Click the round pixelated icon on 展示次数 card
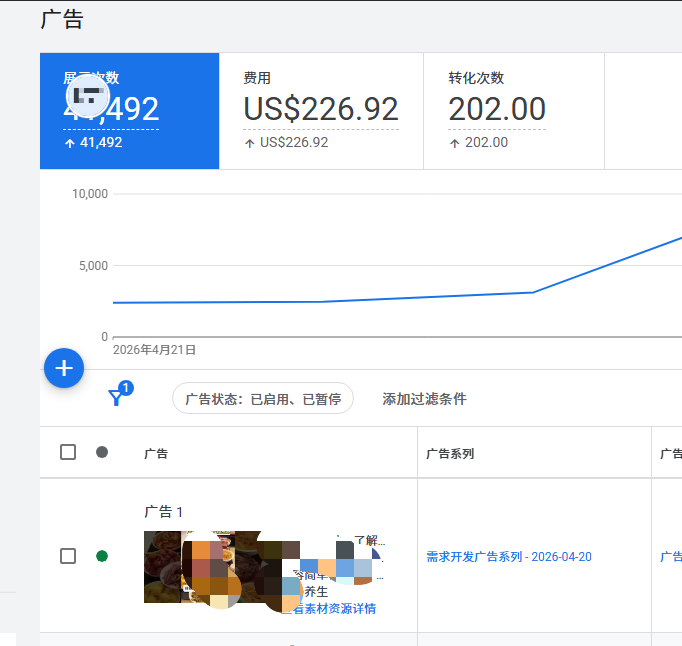The height and width of the screenshot is (646, 682). point(87,95)
